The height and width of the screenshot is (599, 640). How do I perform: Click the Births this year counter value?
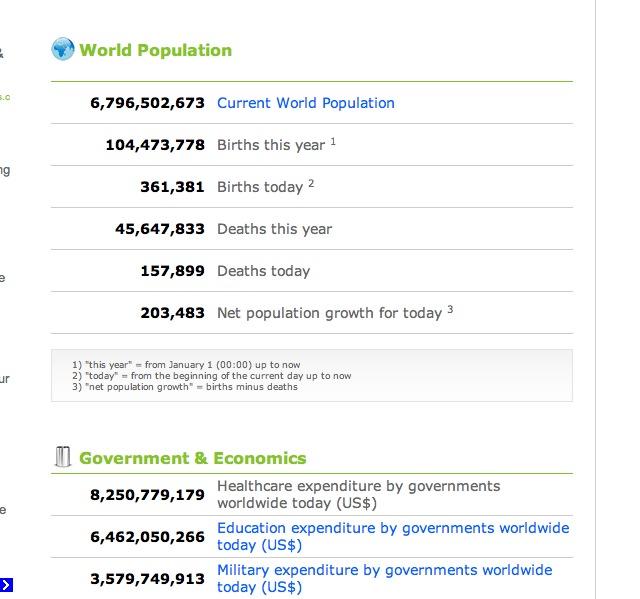155,145
